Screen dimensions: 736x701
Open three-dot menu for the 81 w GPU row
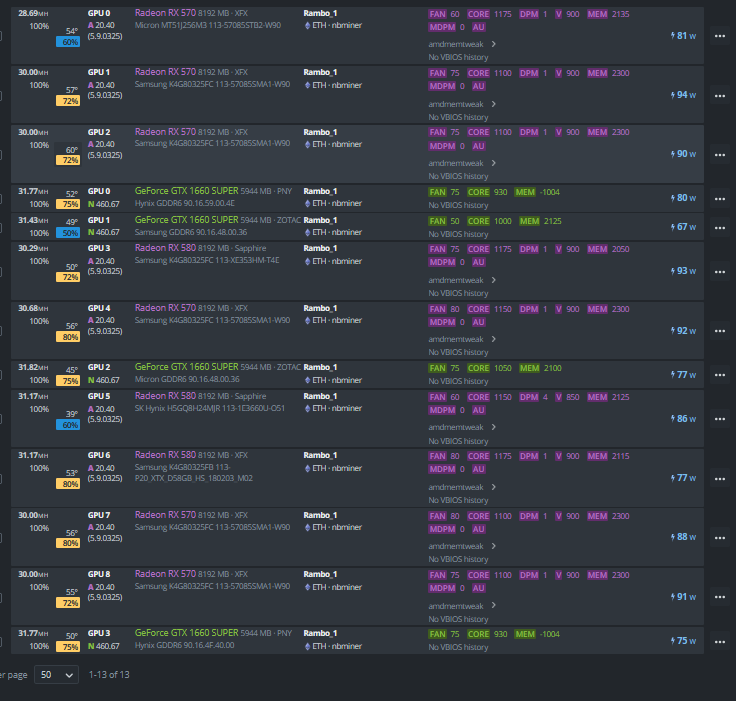tap(719, 36)
